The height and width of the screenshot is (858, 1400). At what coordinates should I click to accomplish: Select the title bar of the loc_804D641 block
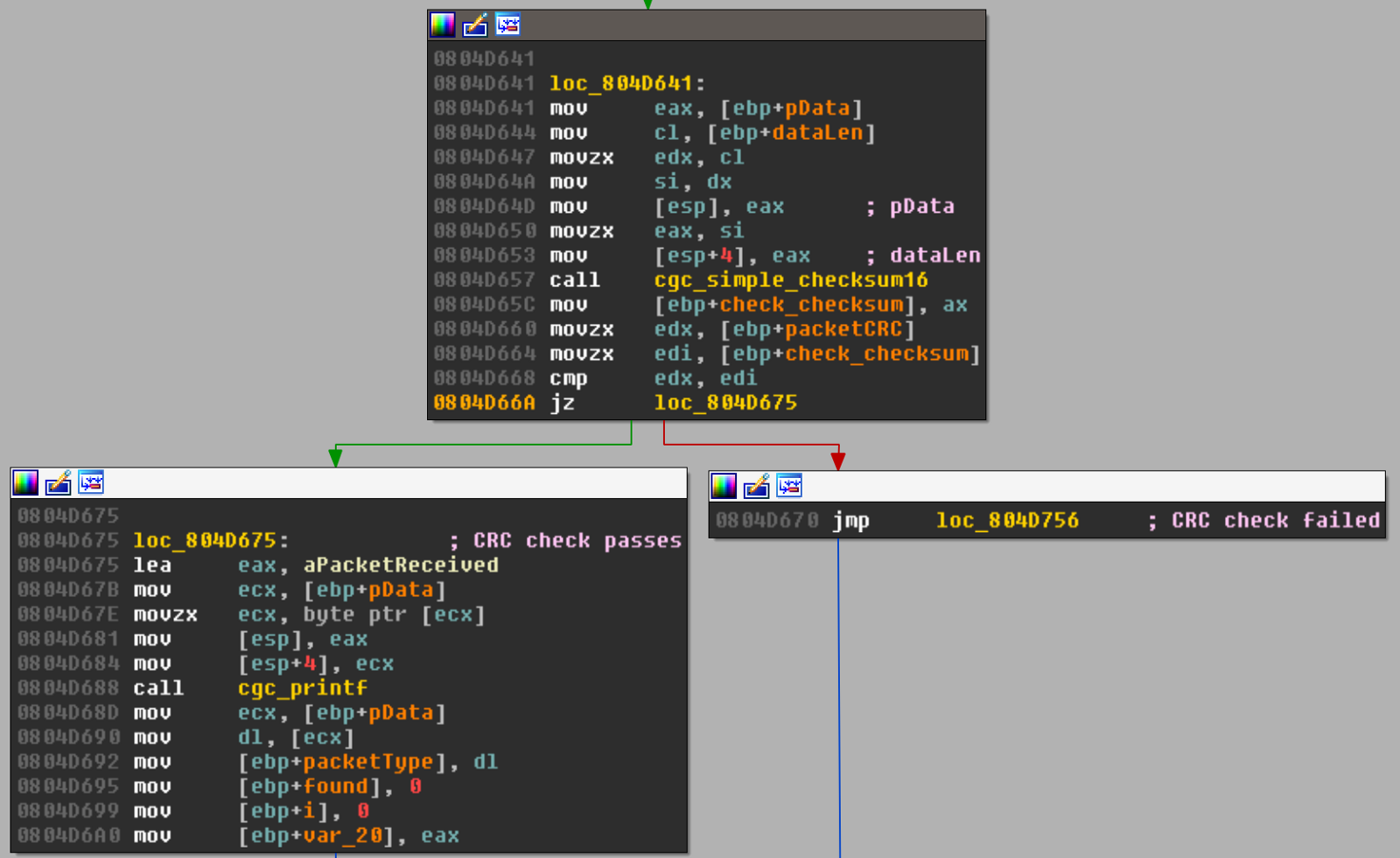(x=707, y=25)
